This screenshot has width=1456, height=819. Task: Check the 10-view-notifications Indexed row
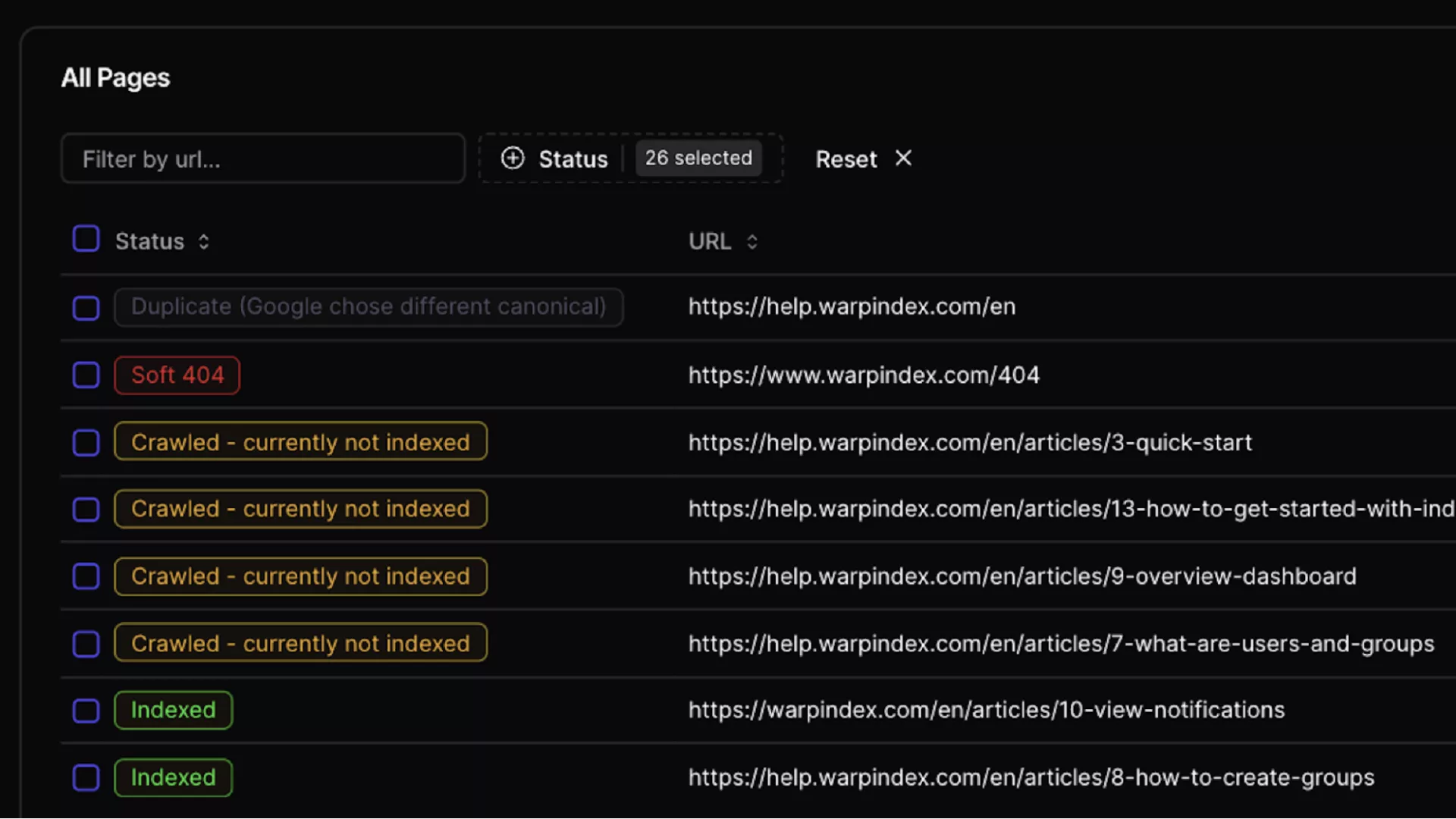point(86,711)
